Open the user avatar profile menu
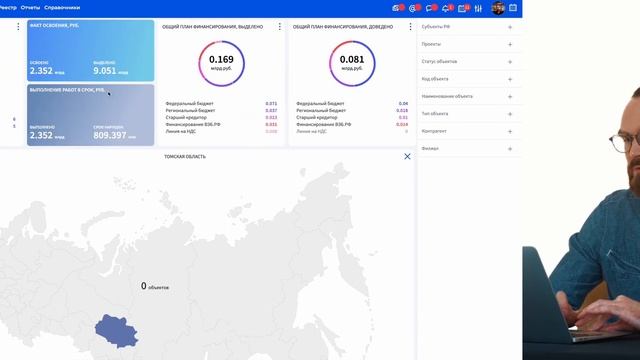 coord(498,8)
